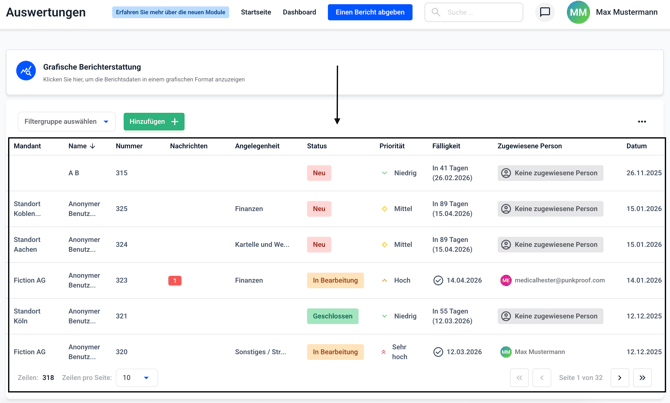This screenshot has width=670, height=403.
Task: Click Einen Bericht abgeben button
Action: point(370,13)
